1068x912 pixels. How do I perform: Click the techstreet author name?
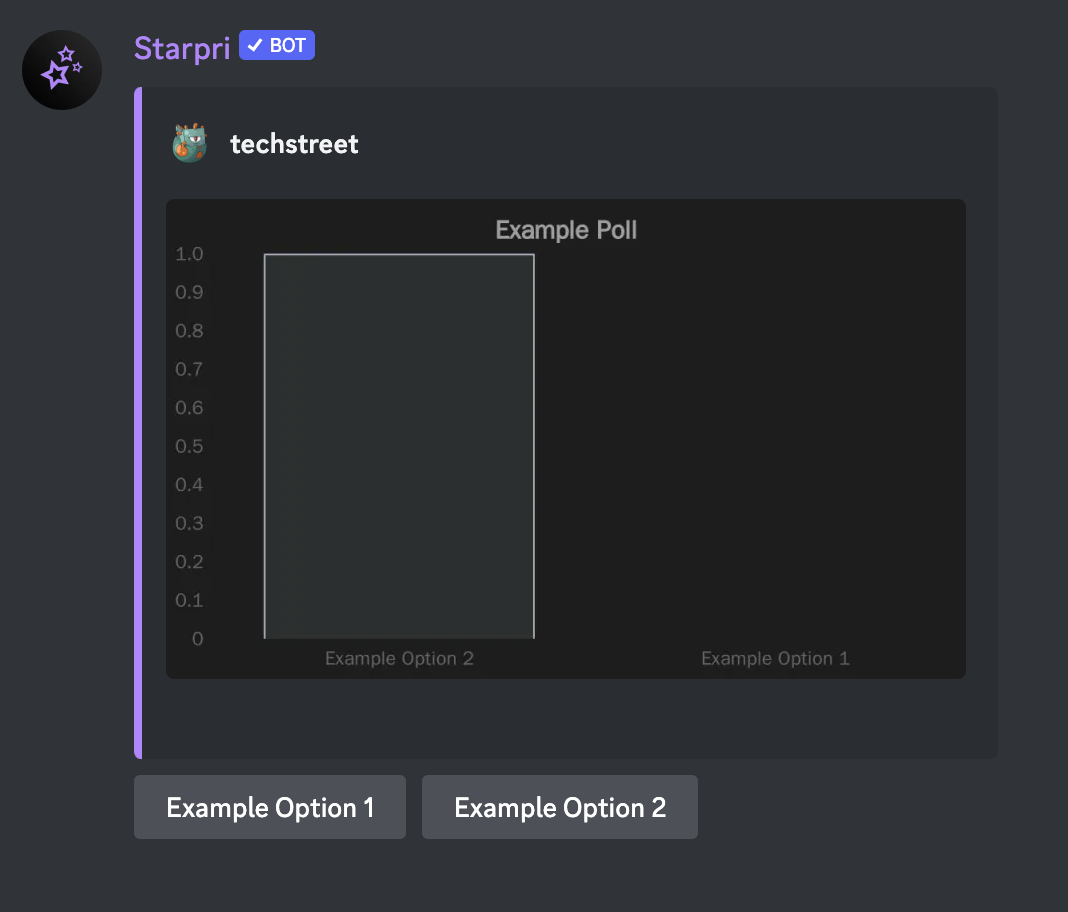[x=294, y=144]
